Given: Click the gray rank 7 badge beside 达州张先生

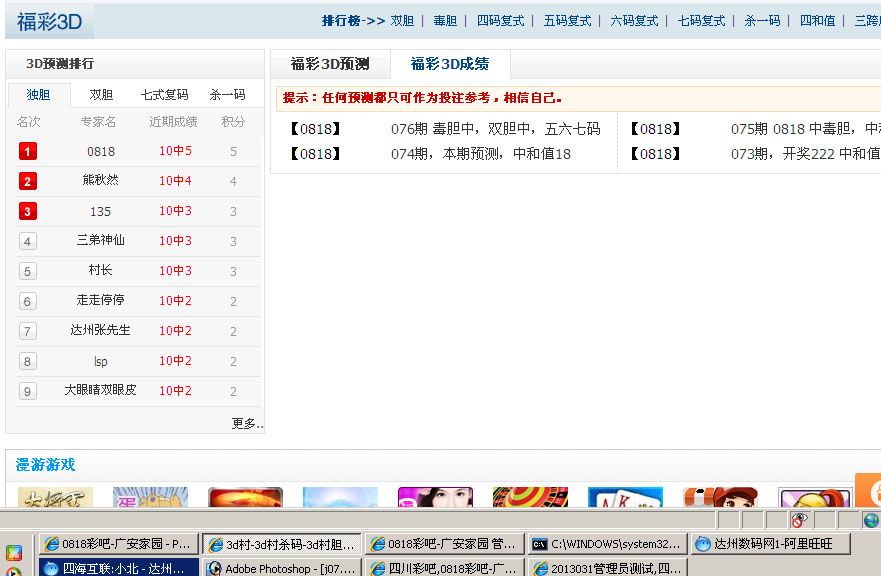Looking at the screenshot, I should coord(28,331).
